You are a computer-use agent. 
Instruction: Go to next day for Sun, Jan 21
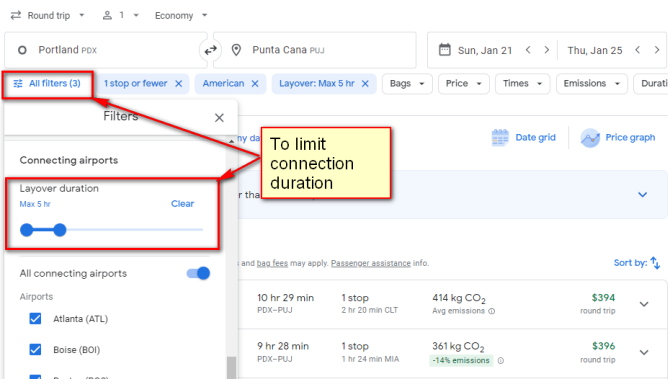point(547,50)
